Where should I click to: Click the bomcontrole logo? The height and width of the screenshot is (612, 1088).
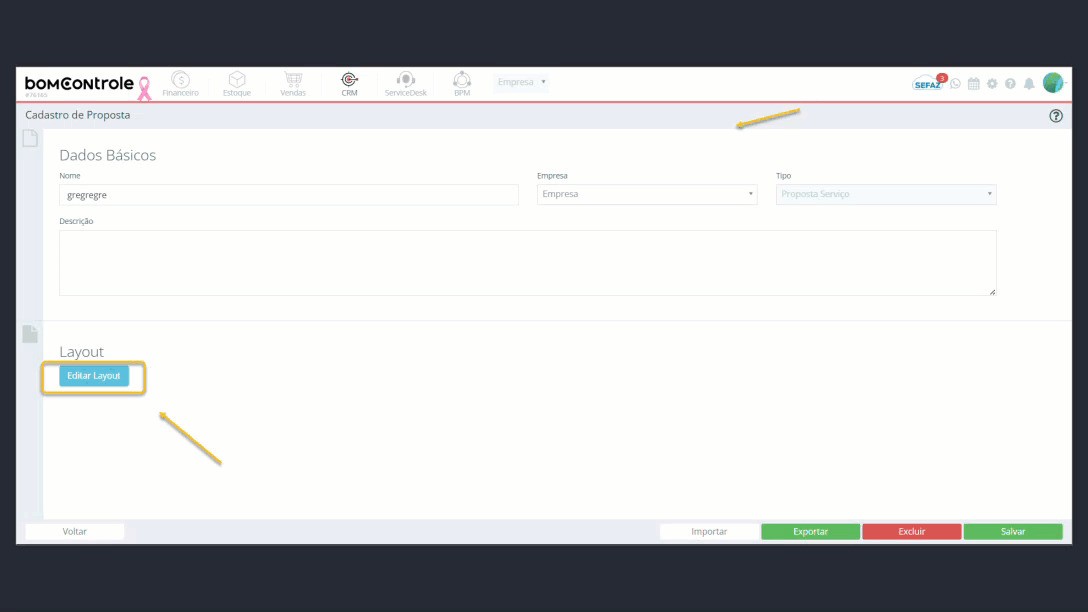tap(79, 85)
